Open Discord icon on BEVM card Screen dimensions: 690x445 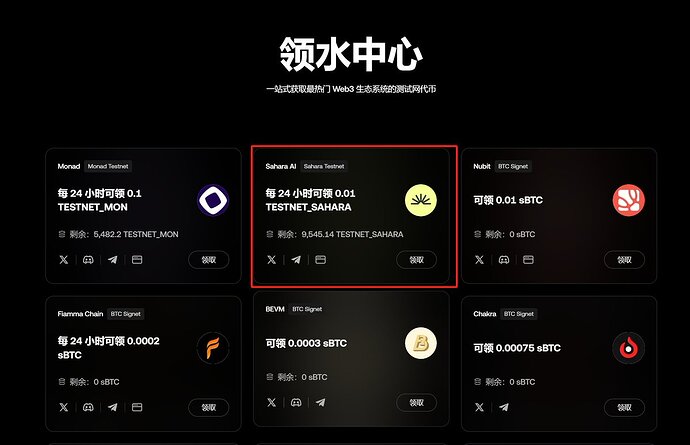tap(296, 402)
